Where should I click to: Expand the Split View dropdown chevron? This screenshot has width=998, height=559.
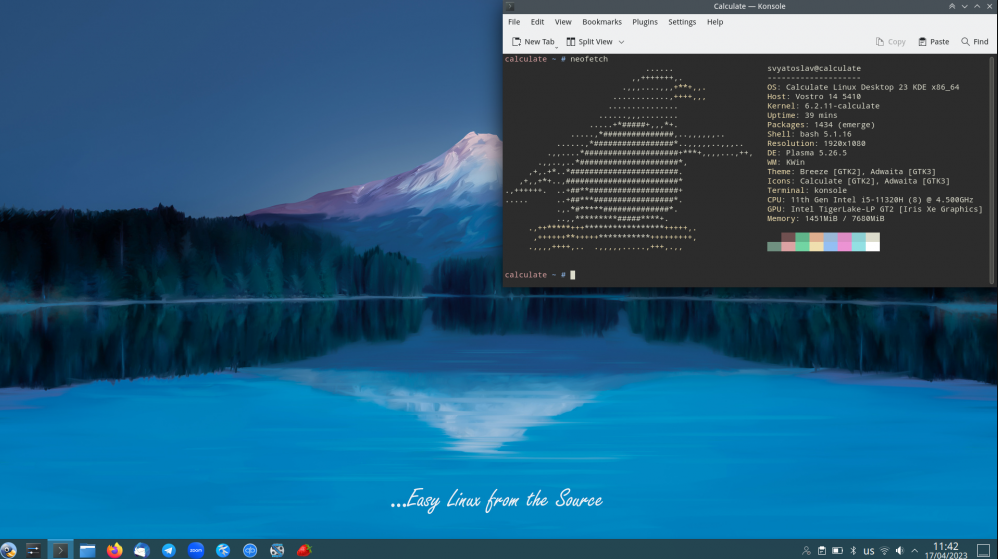point(621,42)
